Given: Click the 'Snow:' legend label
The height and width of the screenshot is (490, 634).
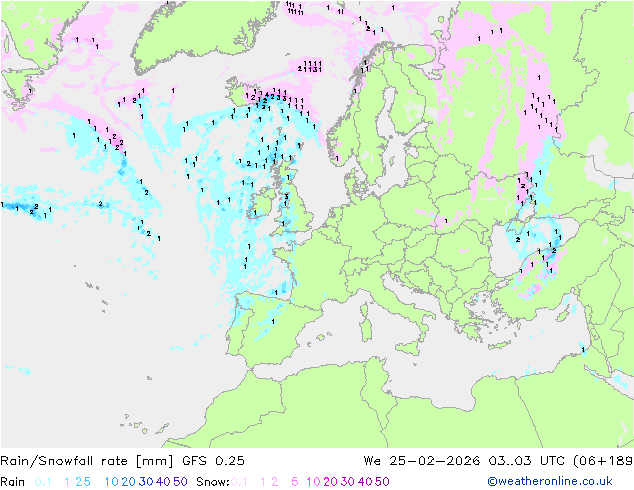Looking at the screenshot, I should click(x=213, y=482).
